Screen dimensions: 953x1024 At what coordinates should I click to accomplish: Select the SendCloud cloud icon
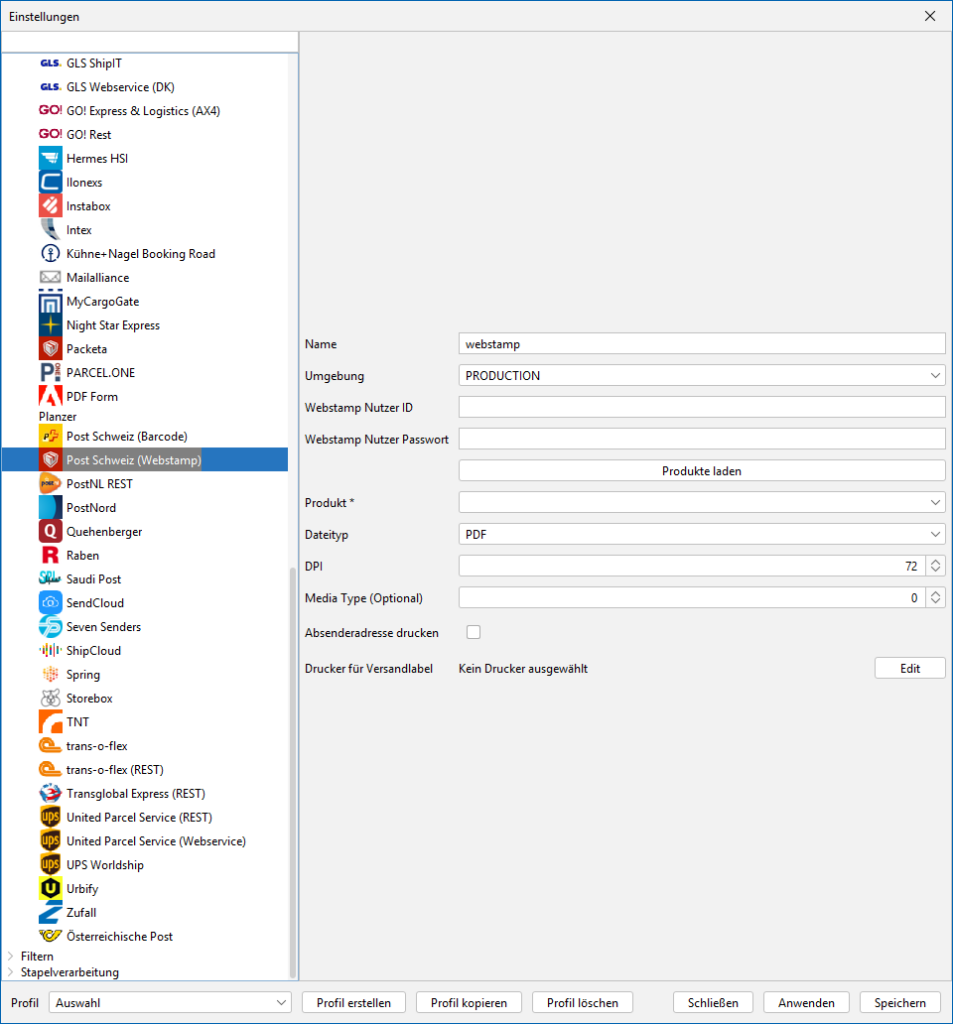point(50,603)
